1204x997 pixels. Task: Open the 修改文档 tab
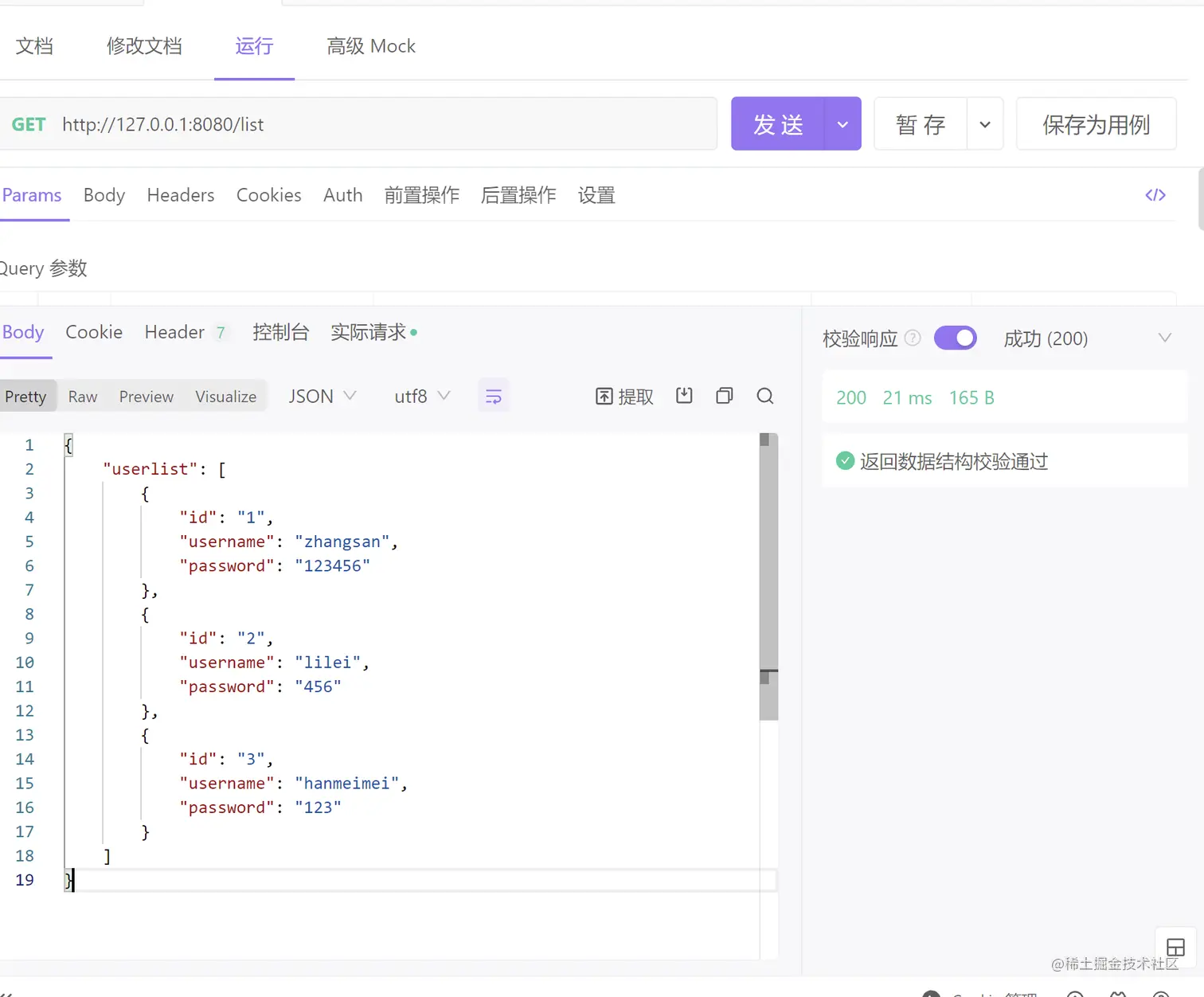point(144,46)
